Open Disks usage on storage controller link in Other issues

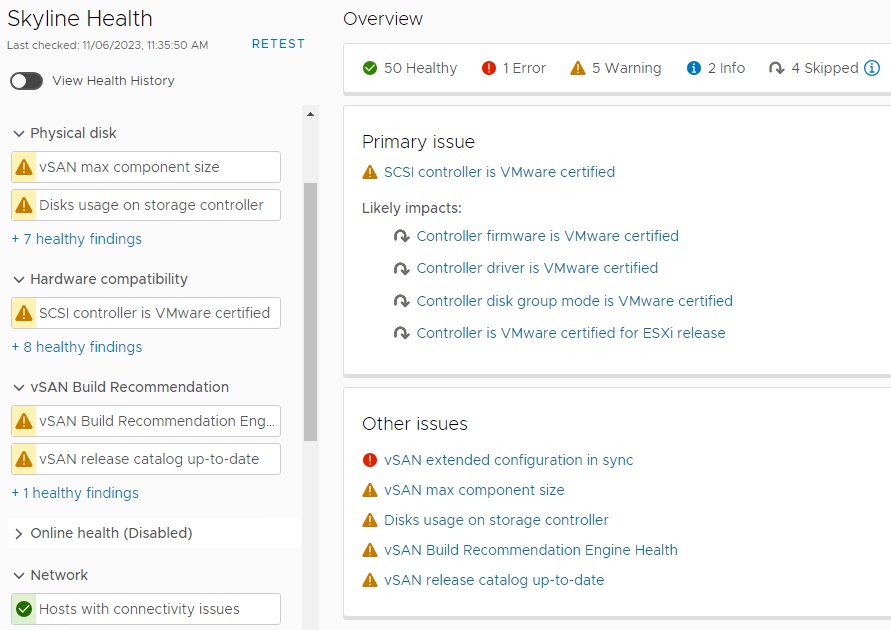[496, 520]
